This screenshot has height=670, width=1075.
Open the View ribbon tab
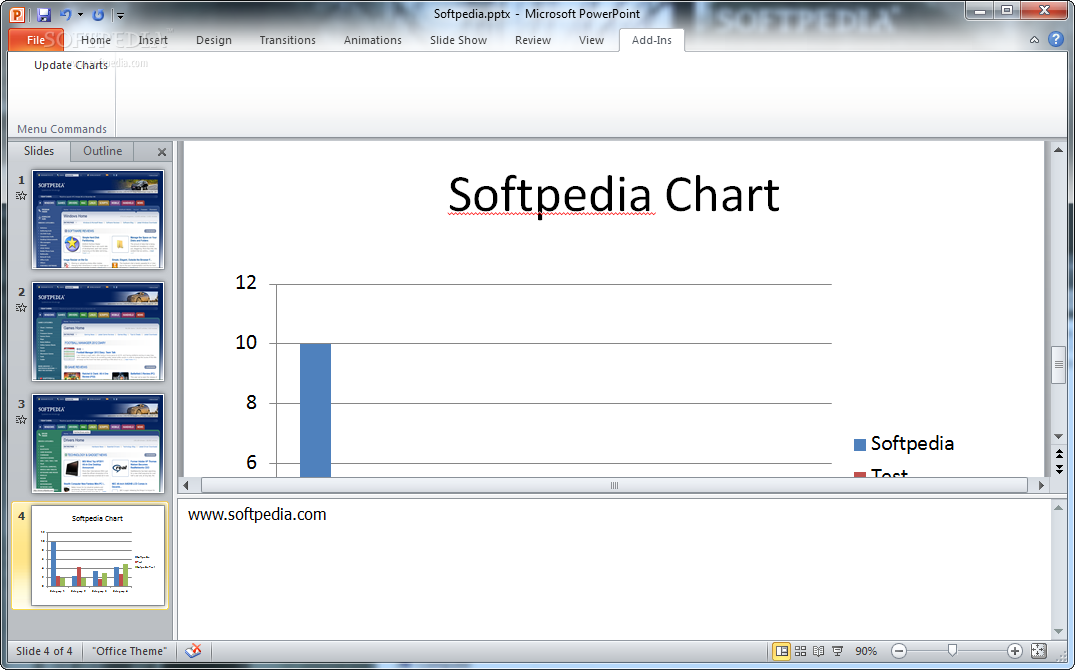591,40
